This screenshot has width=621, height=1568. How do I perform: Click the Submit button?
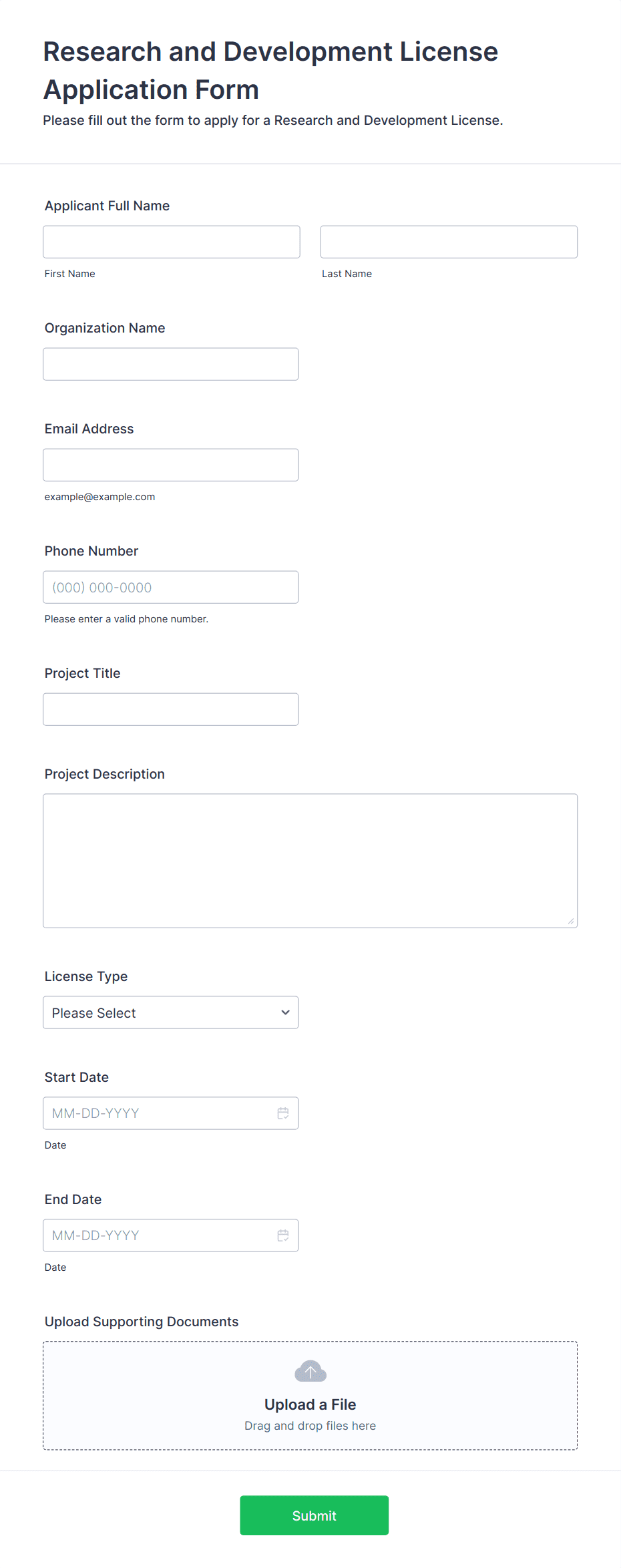click(x=315, y=1515)
